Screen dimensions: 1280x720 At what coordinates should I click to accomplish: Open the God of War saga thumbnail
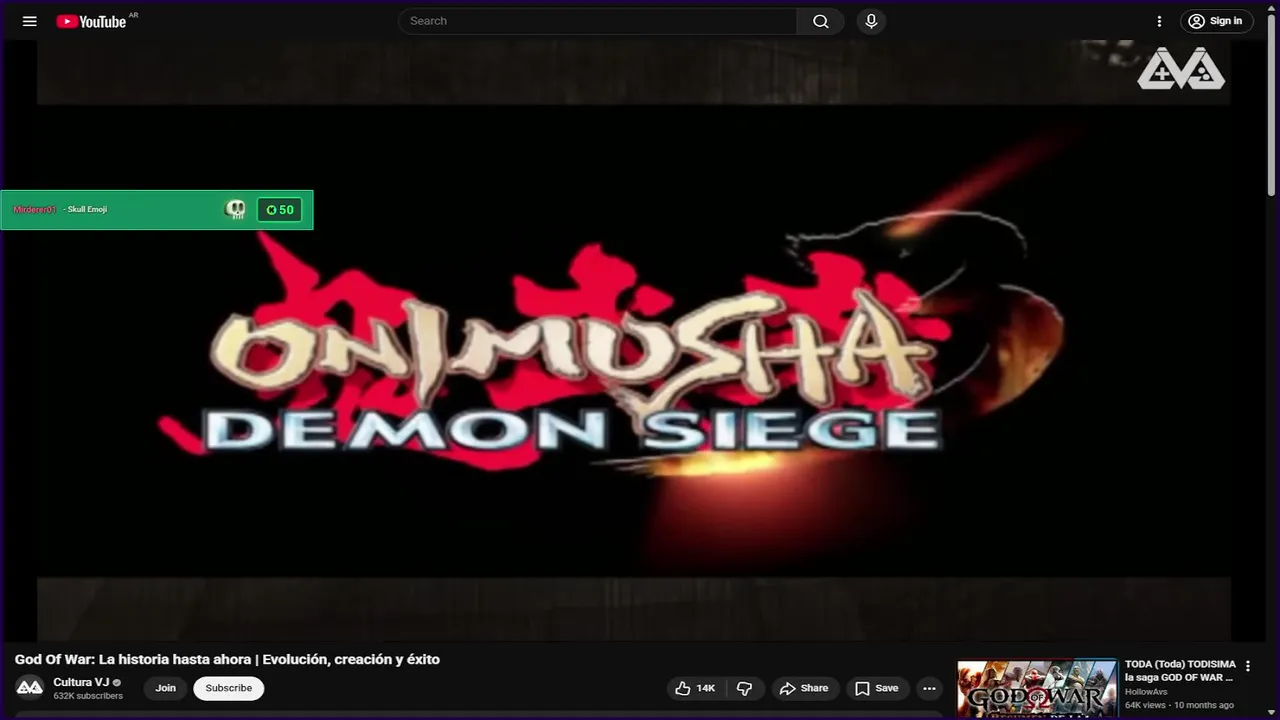click(1037, 689)
